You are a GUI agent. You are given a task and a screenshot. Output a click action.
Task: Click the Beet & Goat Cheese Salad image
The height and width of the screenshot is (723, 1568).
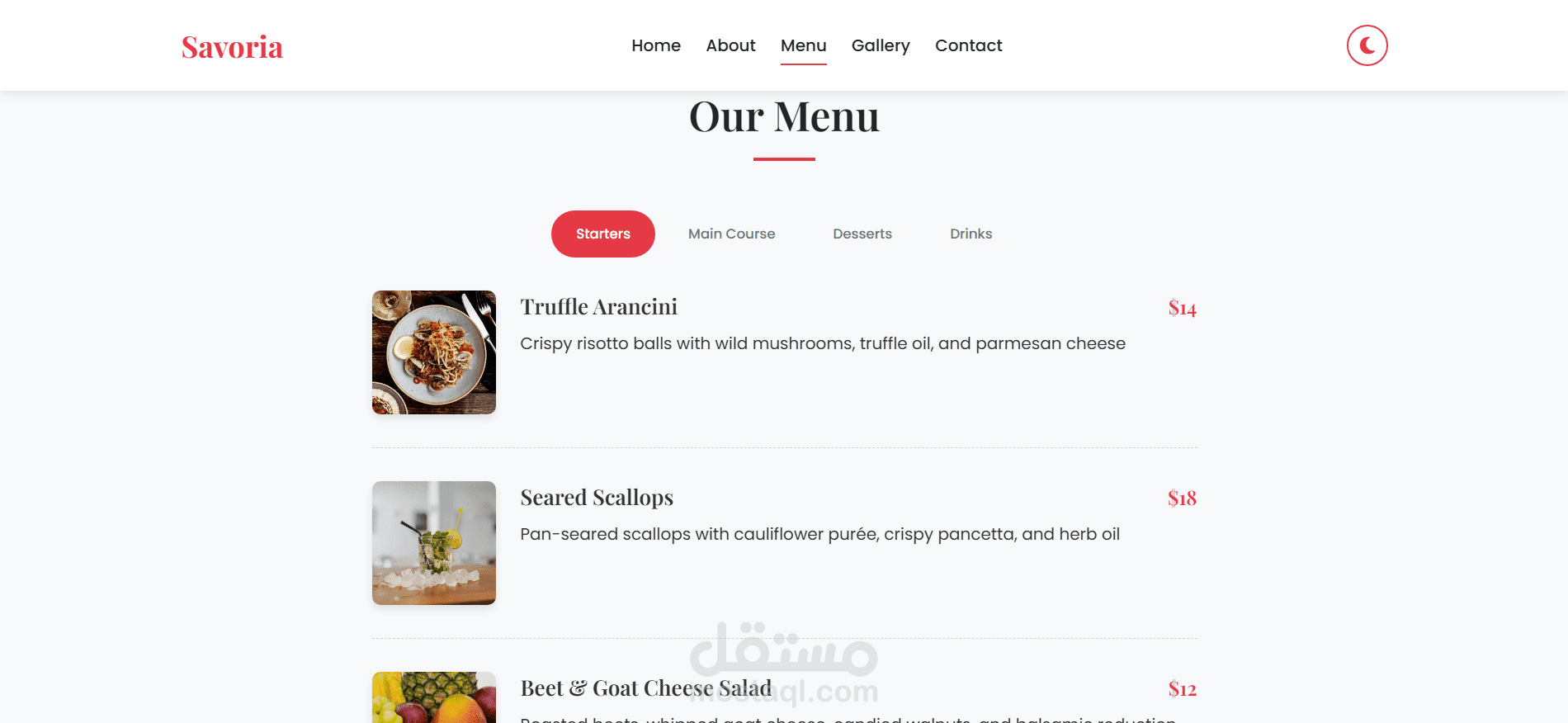coord(434,697)
